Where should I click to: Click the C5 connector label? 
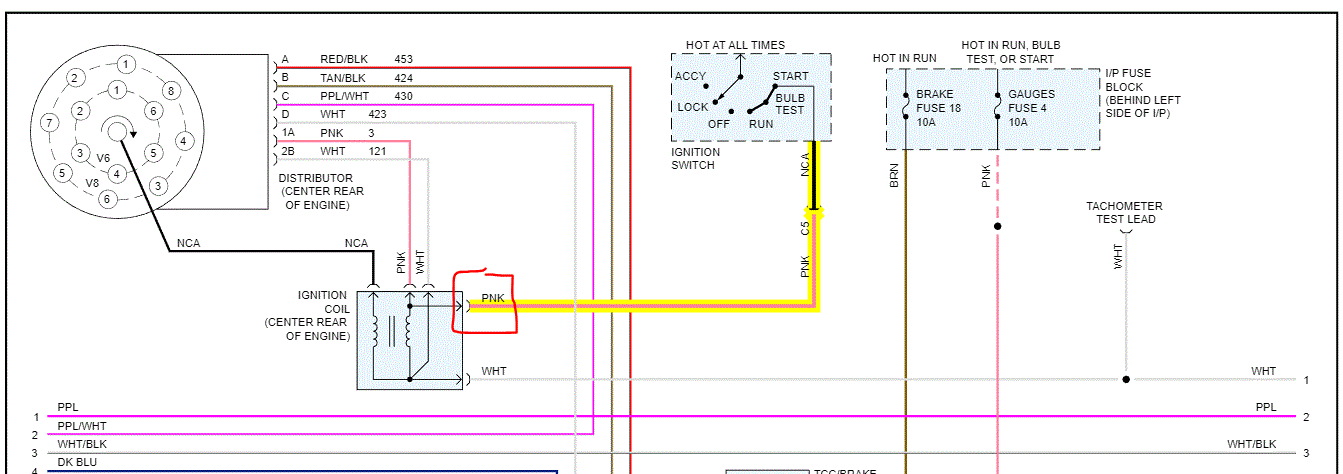(x=805, y=229)
